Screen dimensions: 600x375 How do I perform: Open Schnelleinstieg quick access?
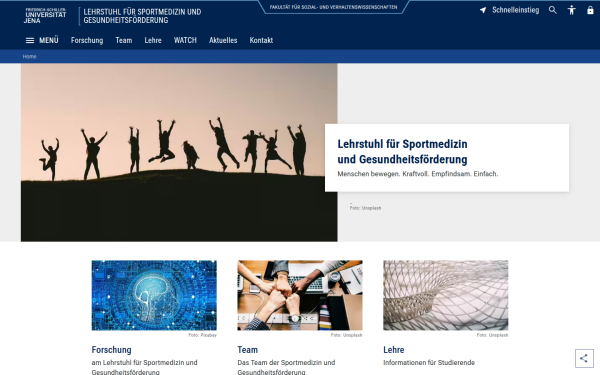pos(515,10)
